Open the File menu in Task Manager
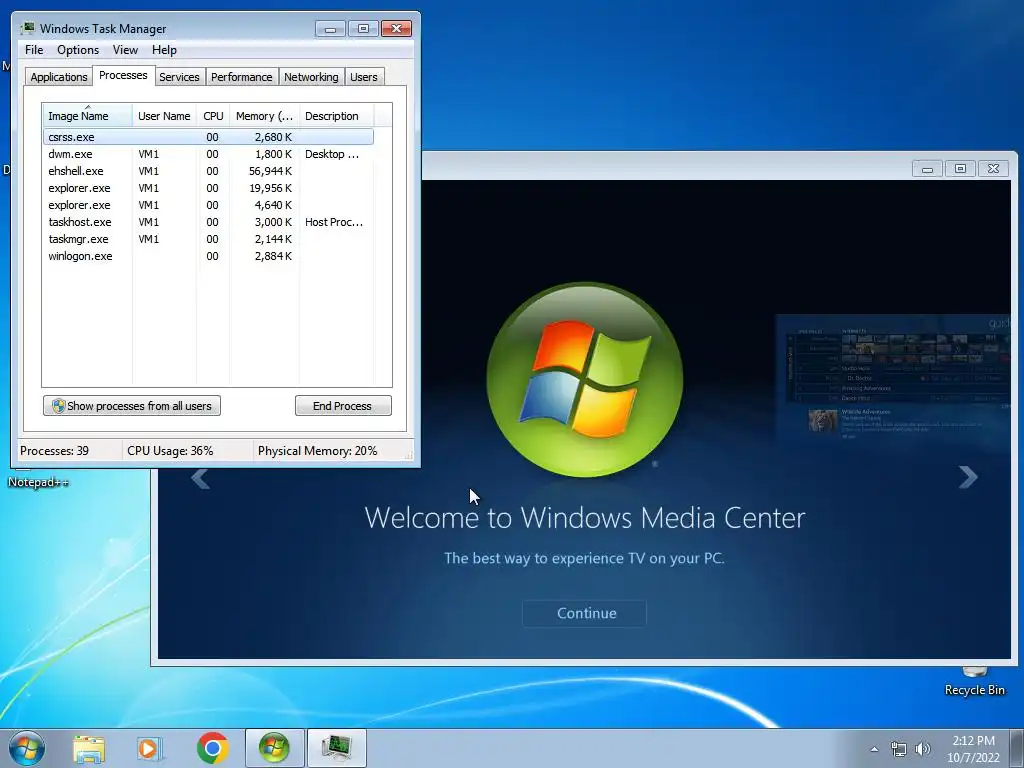This screenshot has width=1024, height=768. [x=34, y=50]
